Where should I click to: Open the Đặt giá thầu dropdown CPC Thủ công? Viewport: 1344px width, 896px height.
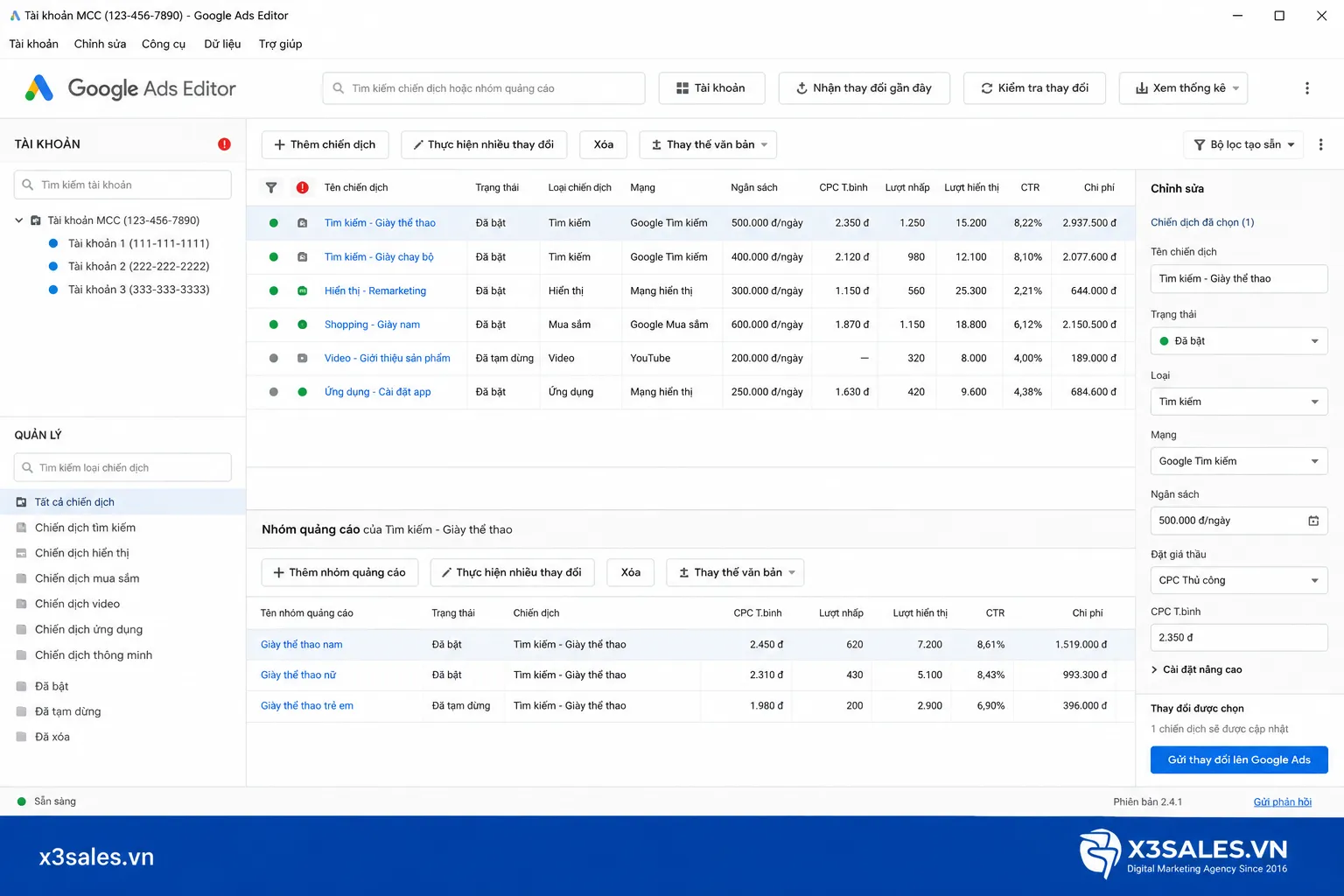click(x=1239, y=580)
